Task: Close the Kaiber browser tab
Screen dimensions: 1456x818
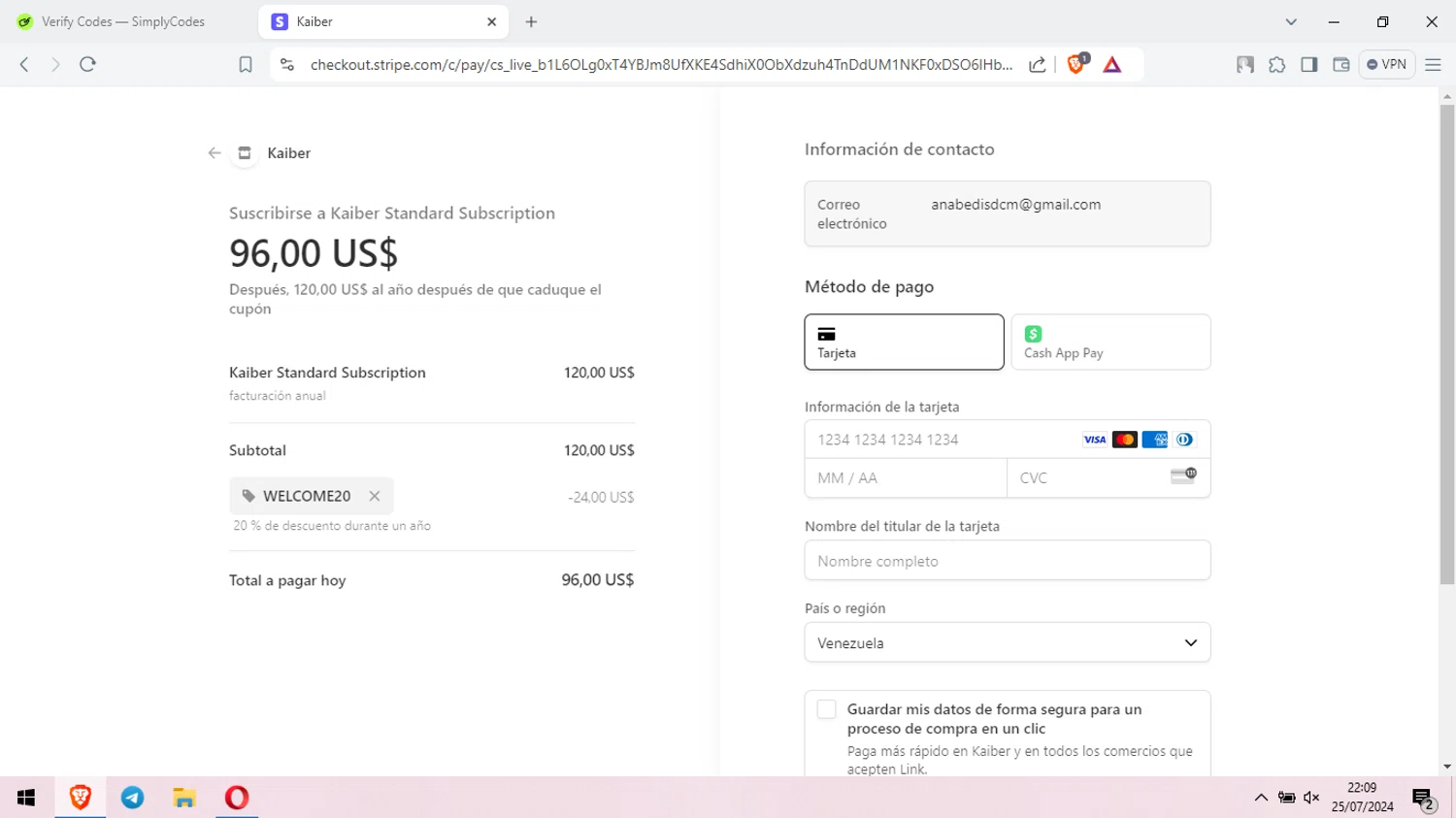Action: [491, 21]
